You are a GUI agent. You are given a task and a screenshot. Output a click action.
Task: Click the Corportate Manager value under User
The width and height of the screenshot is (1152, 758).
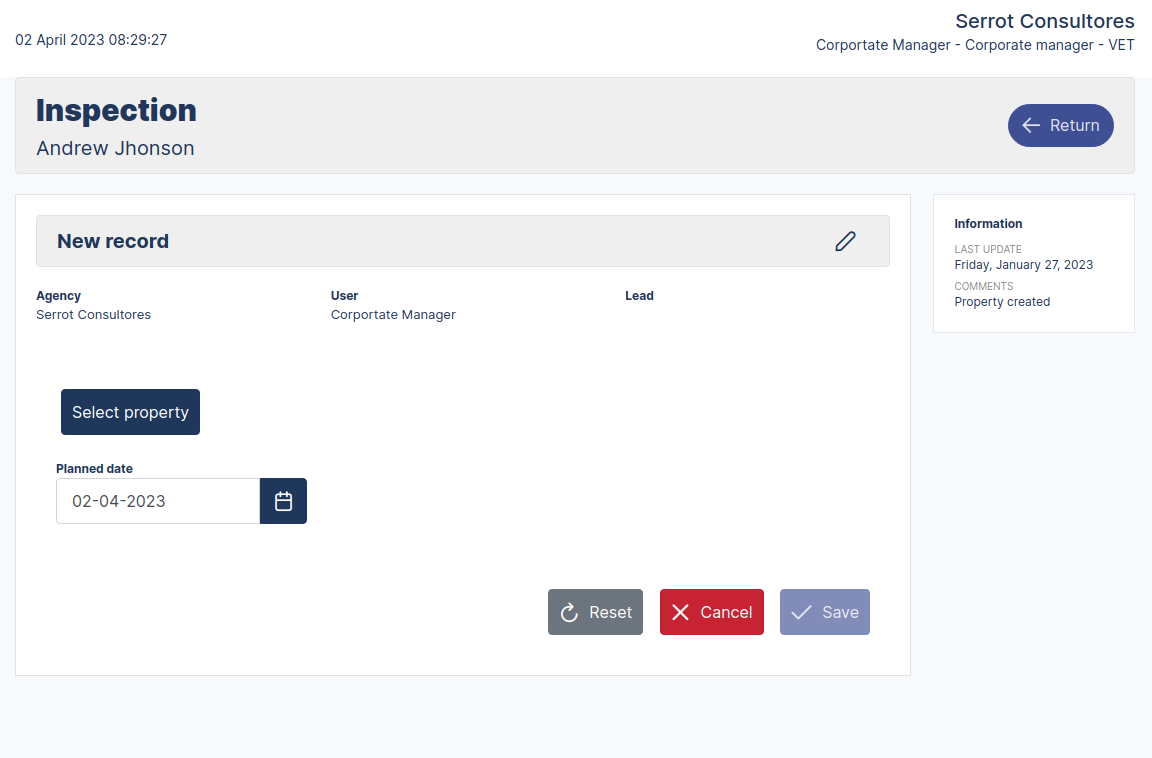393,314
